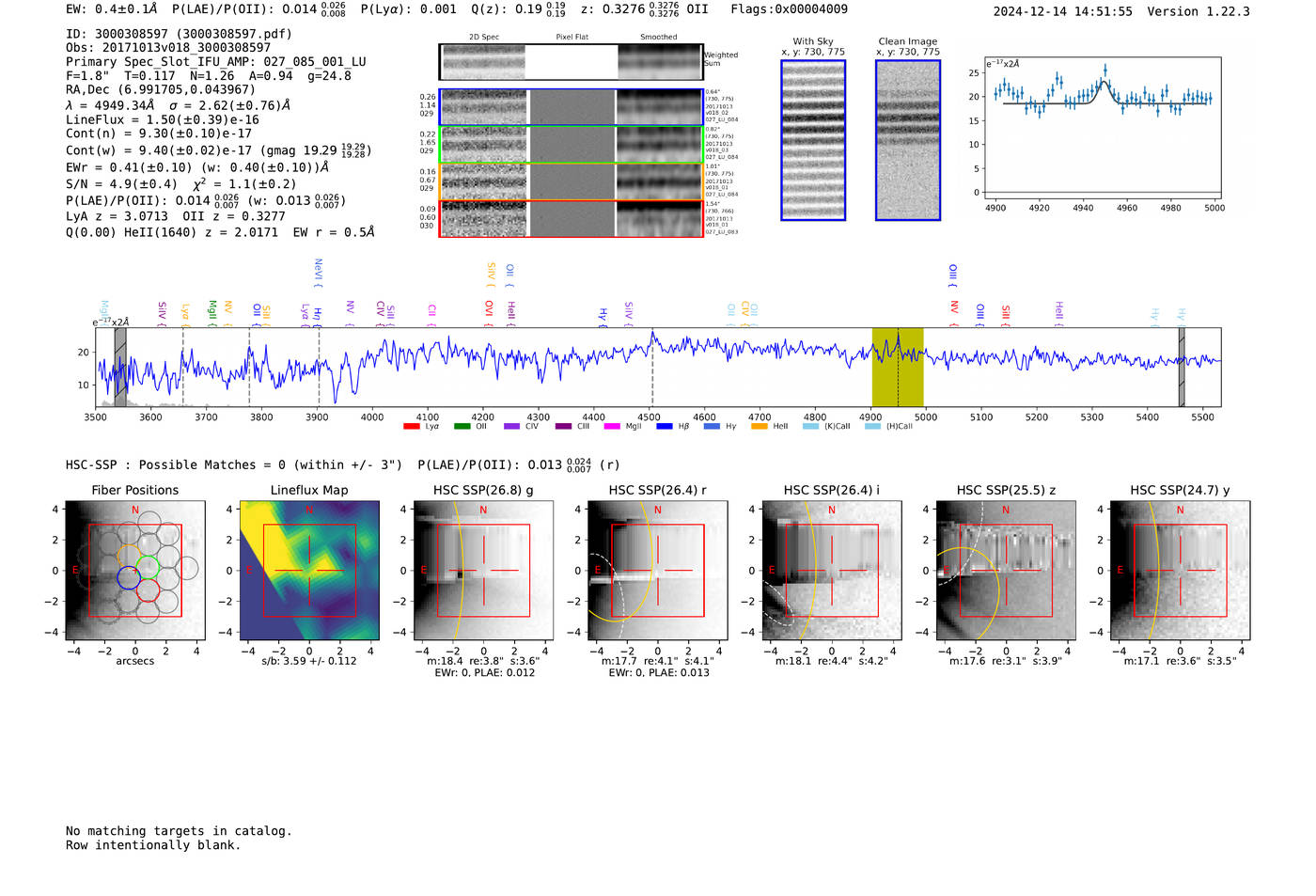Screen dimensions: 1316x896
Task: Click the red fiber circle in Fiber Positions
Action: 148,590
